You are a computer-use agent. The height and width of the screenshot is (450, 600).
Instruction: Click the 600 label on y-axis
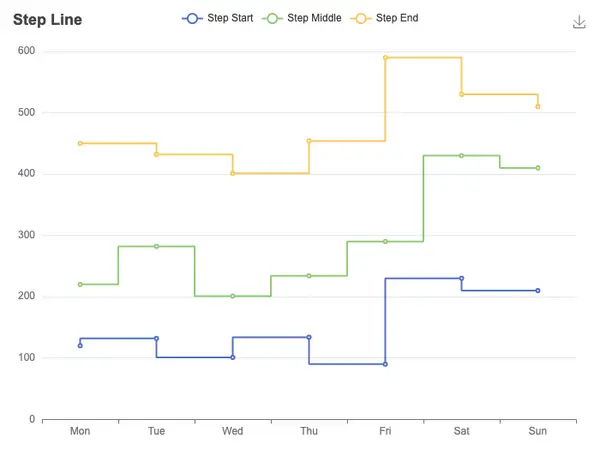pyautogui.click(x=26, y=51)
